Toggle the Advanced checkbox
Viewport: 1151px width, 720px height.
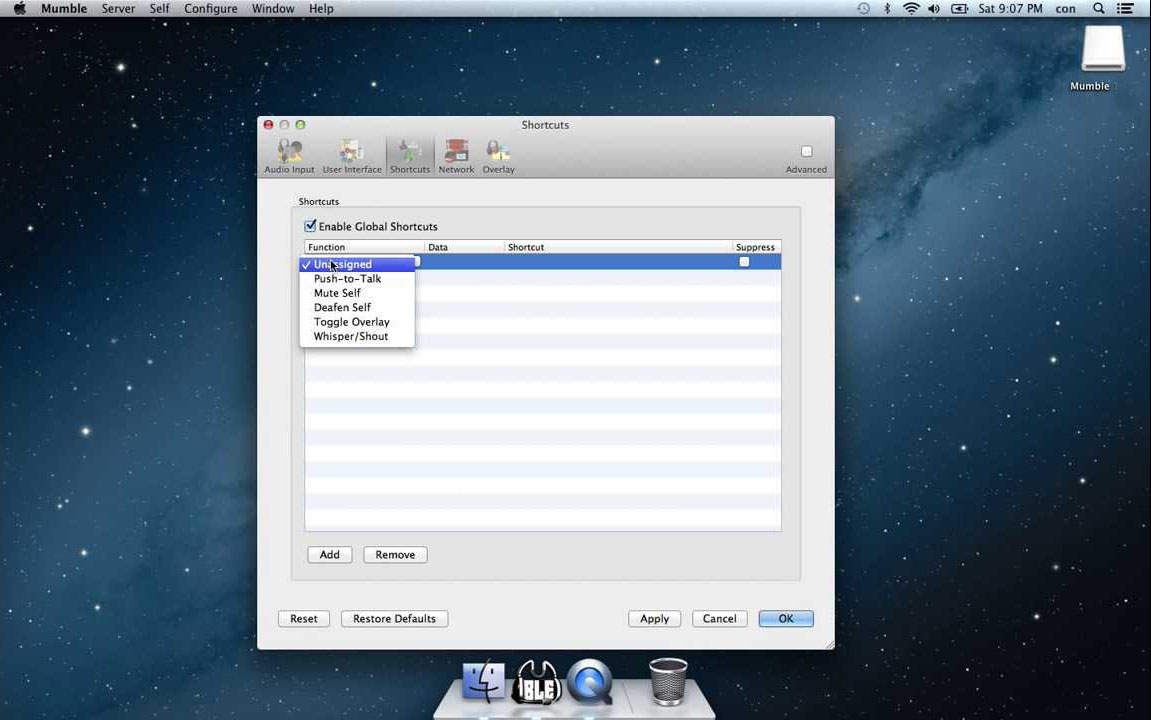(807, 151)
